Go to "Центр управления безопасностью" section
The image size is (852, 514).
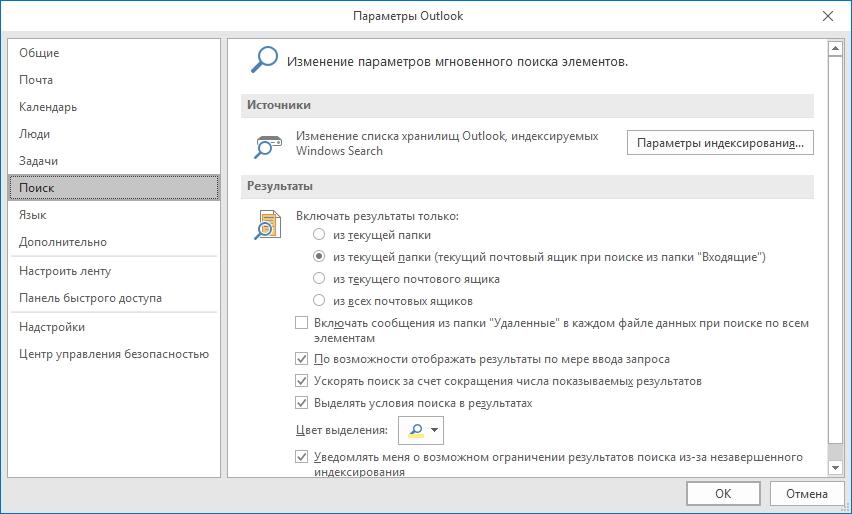pos(114,354)
